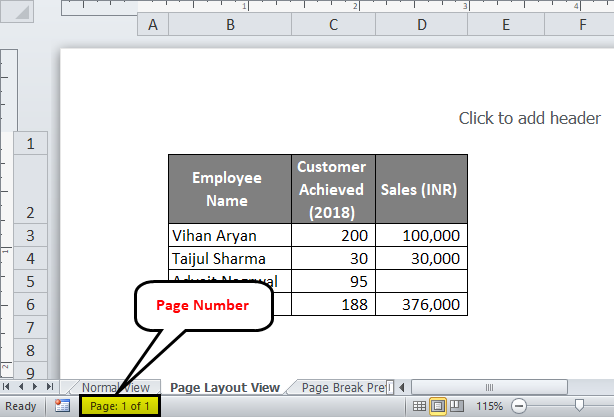614x417 pixels.
Task: Select the cell containing 188
Action: (x=333, y=304)
